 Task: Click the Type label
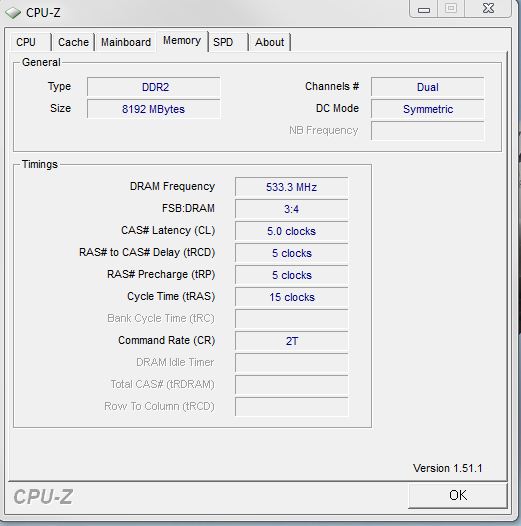pos(59,87)
